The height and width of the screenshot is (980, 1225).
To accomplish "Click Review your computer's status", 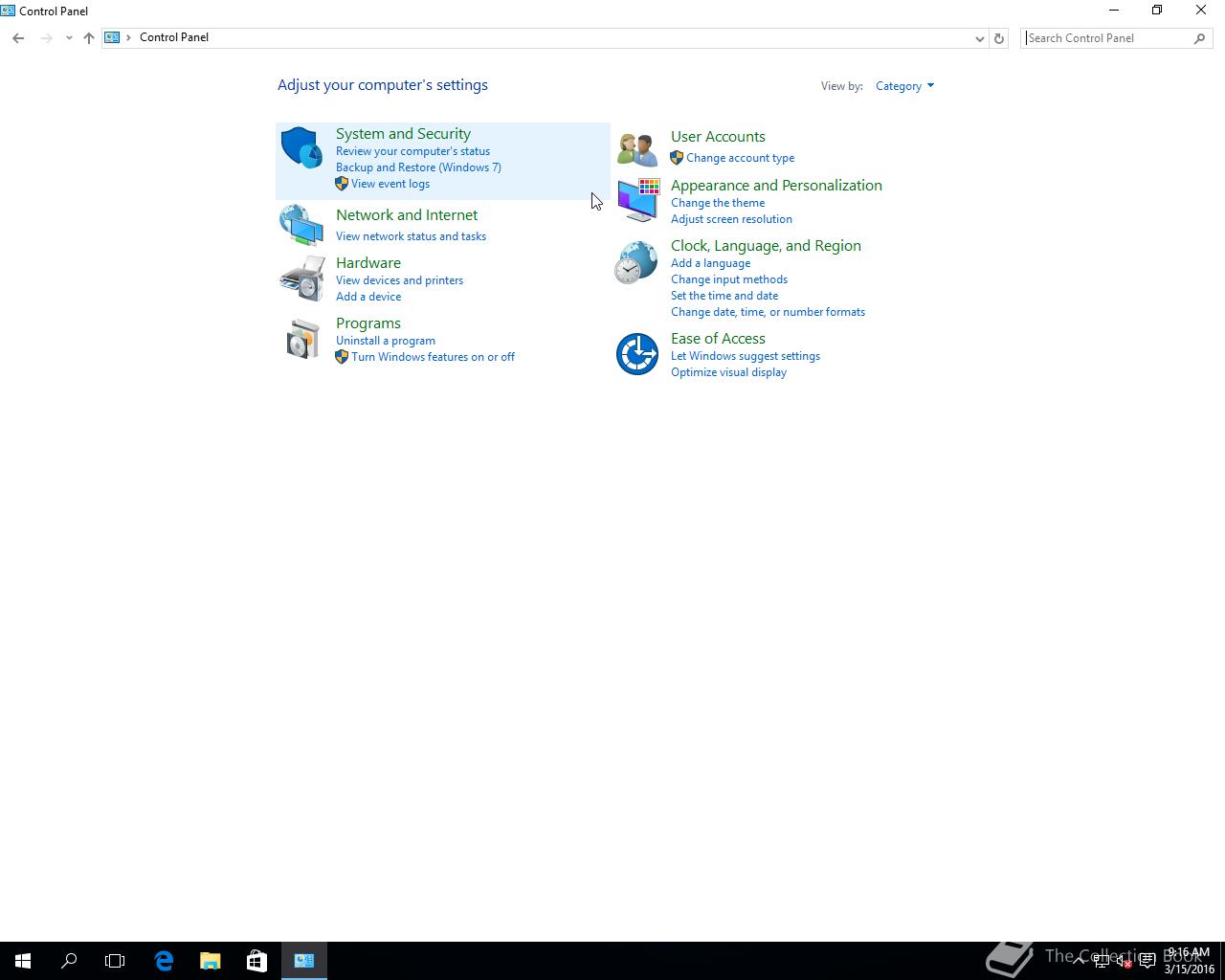I will pos(412,151).
